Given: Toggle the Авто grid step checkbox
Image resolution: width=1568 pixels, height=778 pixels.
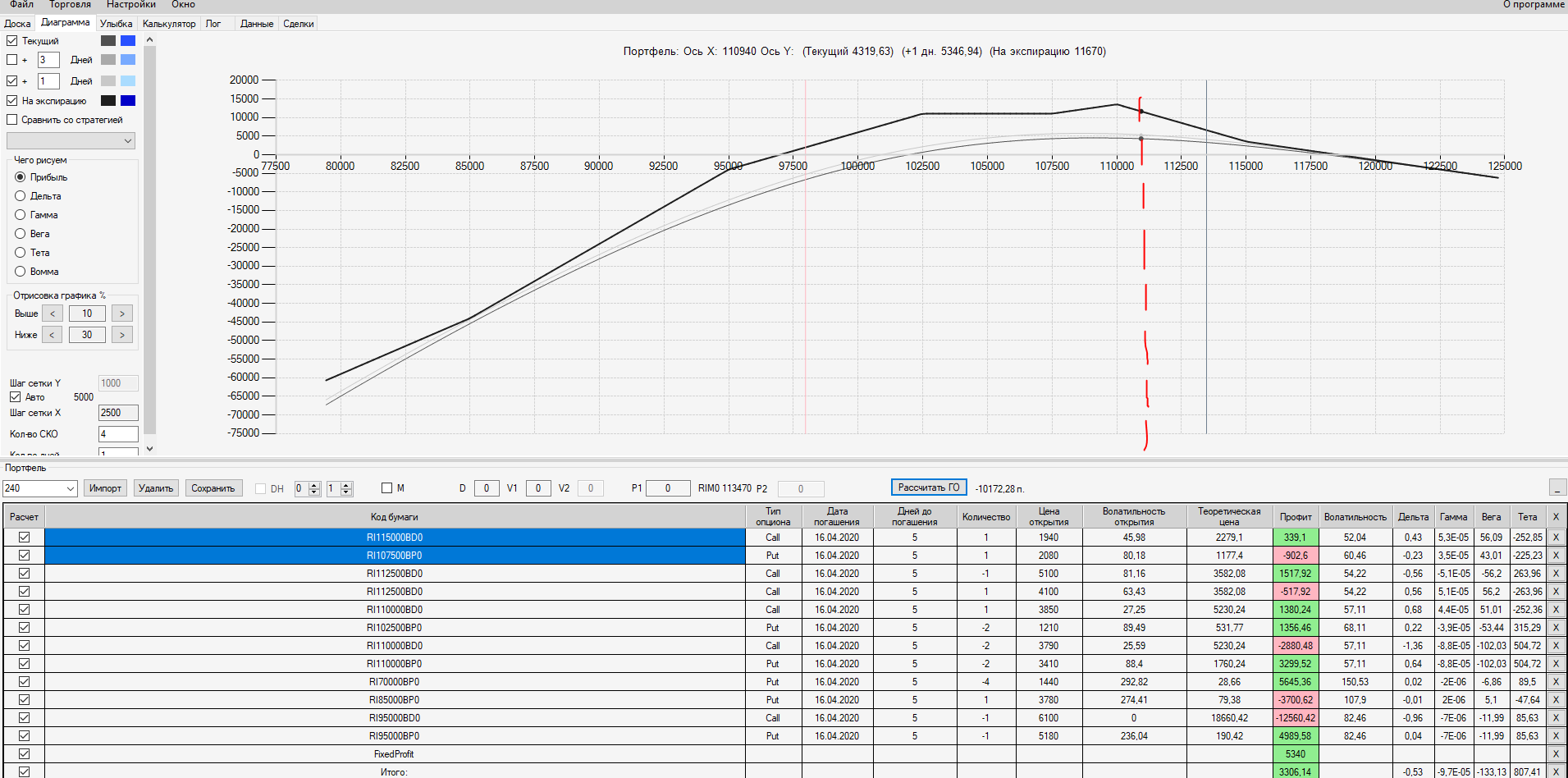Looking at the screenshot, I should coord(16,397).
